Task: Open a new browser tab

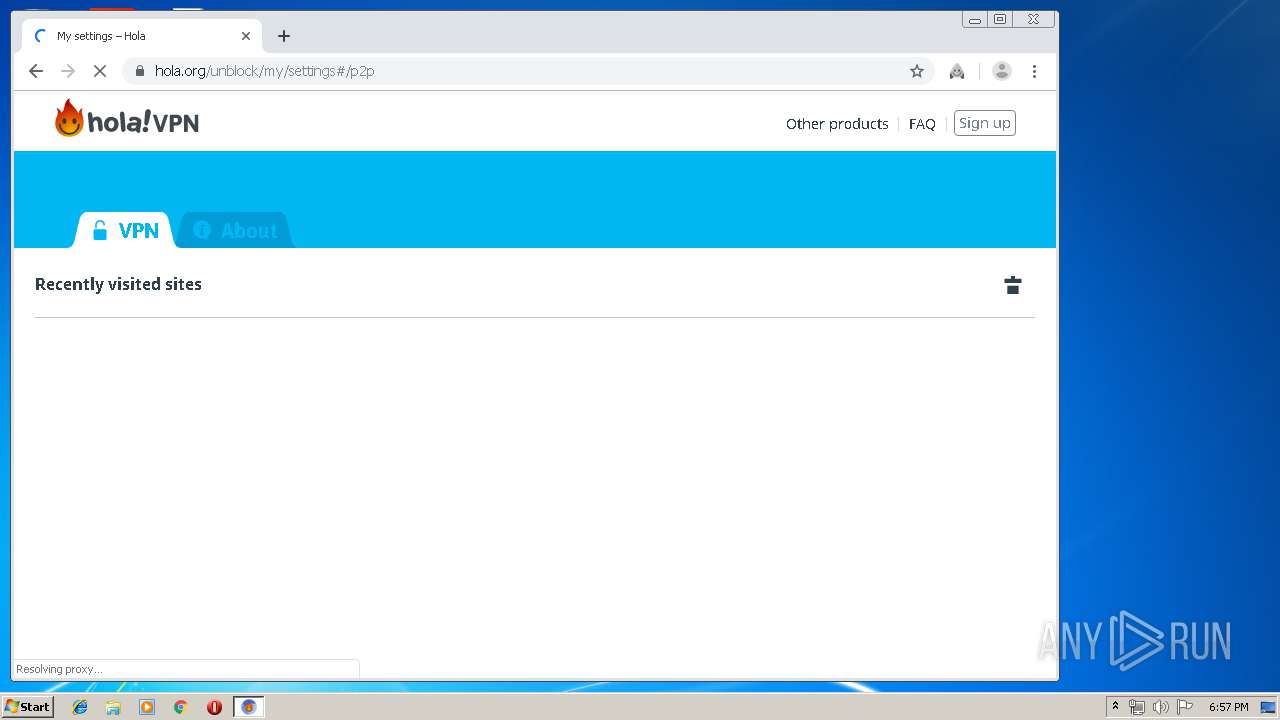Action: (x=284, y=36)
